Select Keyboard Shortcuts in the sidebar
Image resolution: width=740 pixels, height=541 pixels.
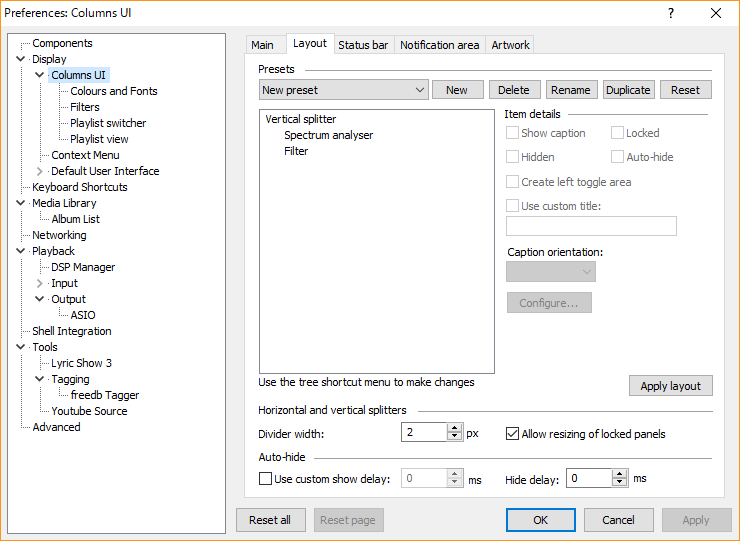click(80, 187)
